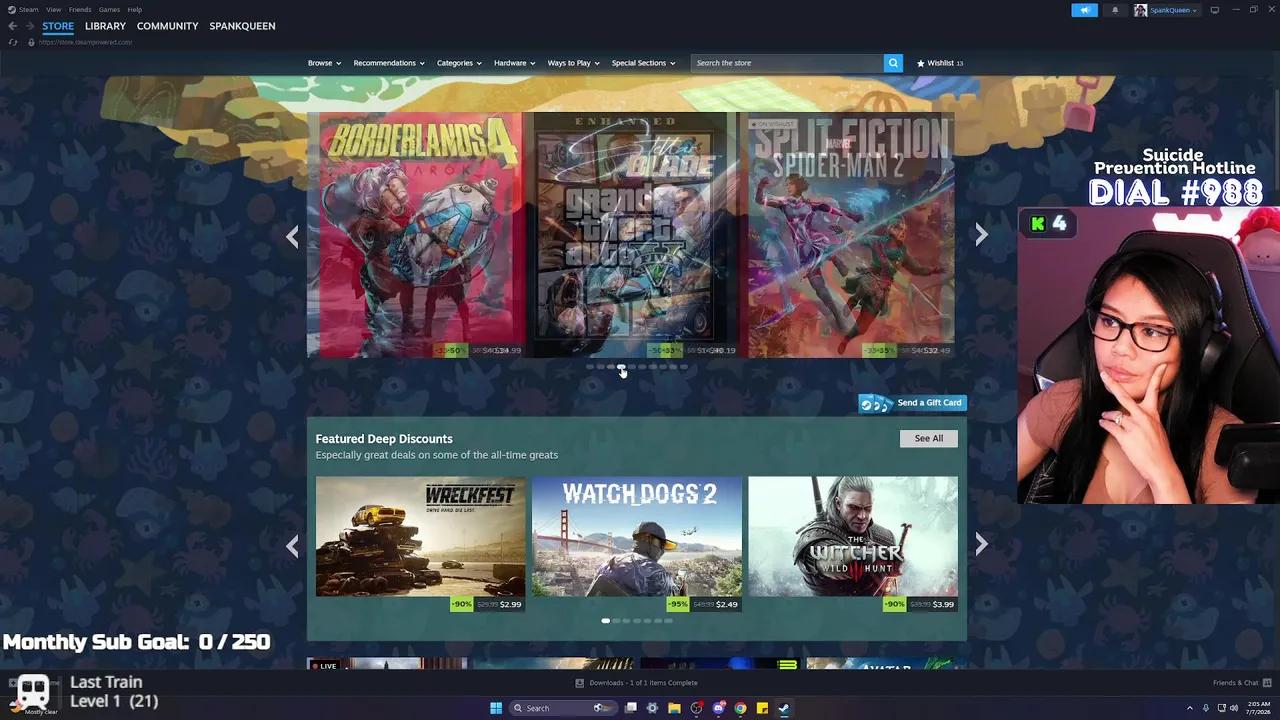The height and width of the screenshot is (720, 1280).
Task: Select the first Deep Discounts page dot
Action: coord(605,621)
